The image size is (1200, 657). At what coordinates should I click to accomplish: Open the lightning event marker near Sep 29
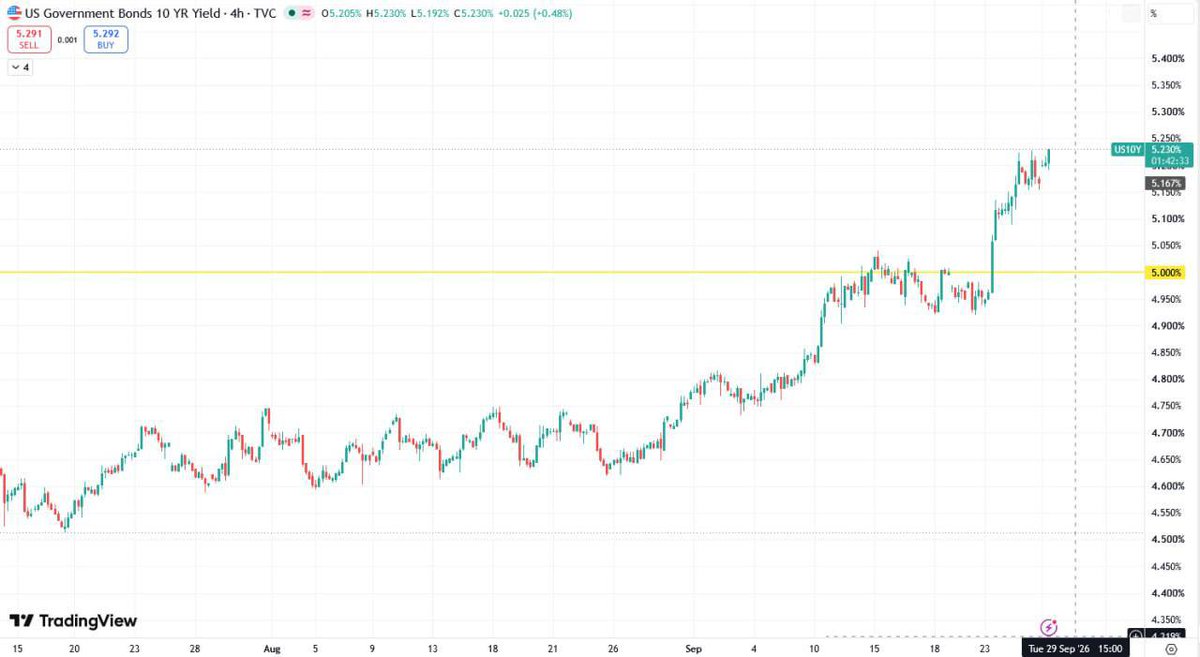click(1049, 628)
